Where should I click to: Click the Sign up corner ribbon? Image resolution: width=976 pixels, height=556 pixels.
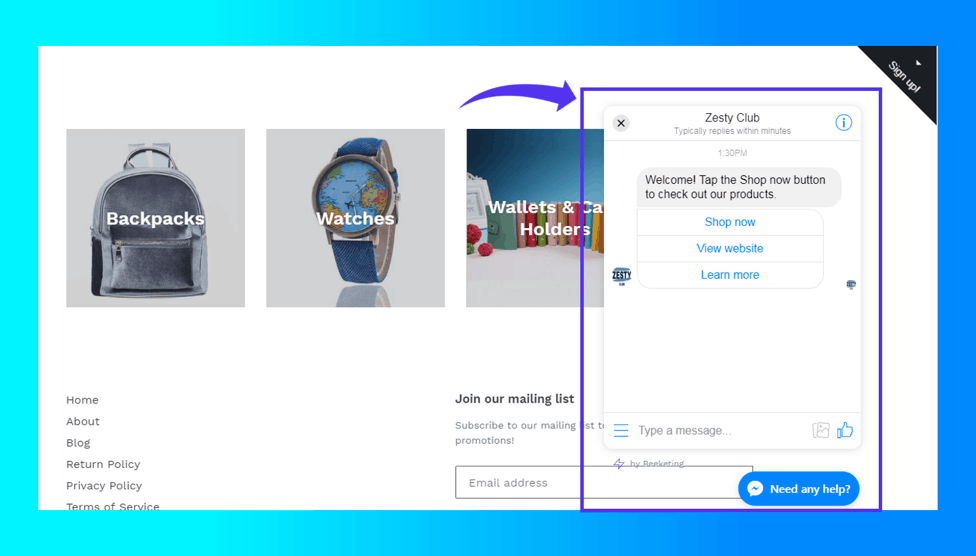pos(906,76)
